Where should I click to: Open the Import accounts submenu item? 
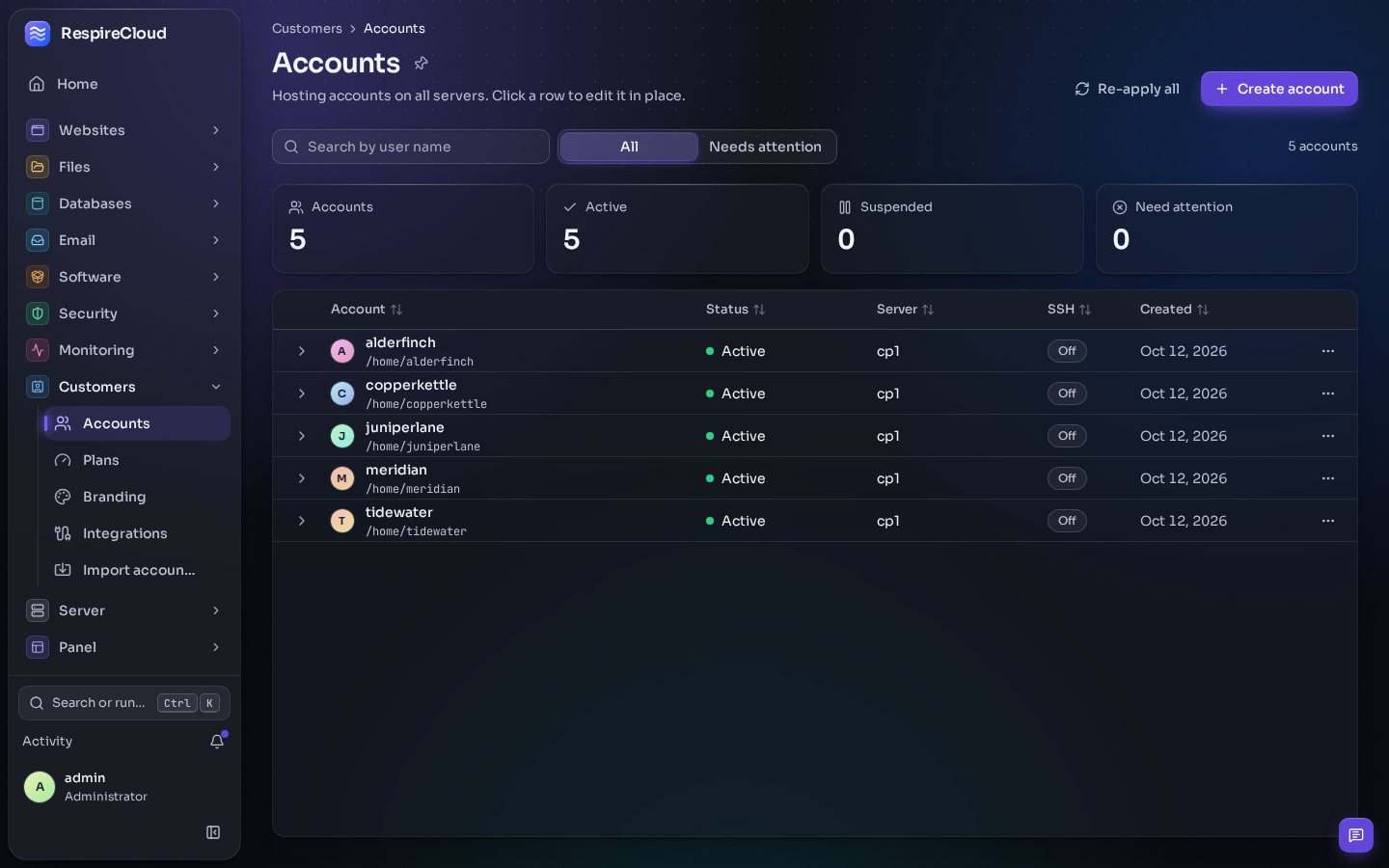click(137, 570)
